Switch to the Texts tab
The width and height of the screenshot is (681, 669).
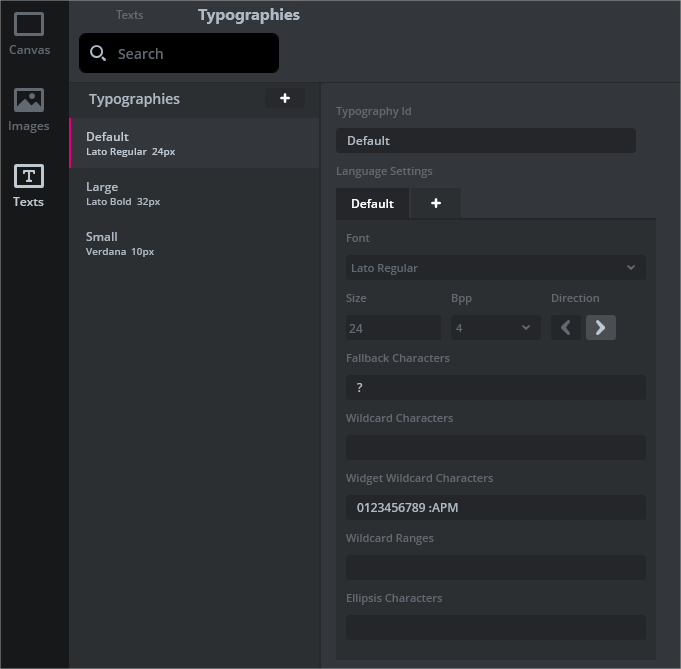pos(129,15)
